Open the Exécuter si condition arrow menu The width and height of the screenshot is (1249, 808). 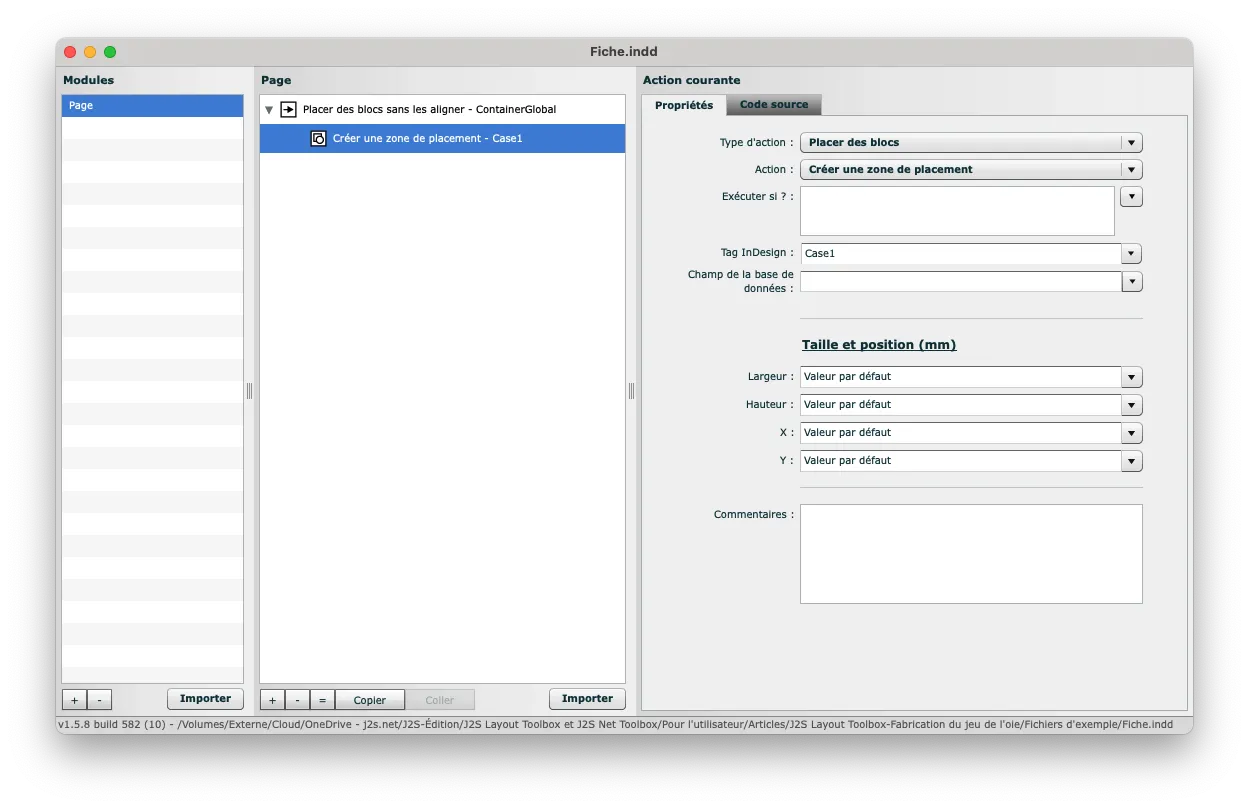pos(1131,197)
